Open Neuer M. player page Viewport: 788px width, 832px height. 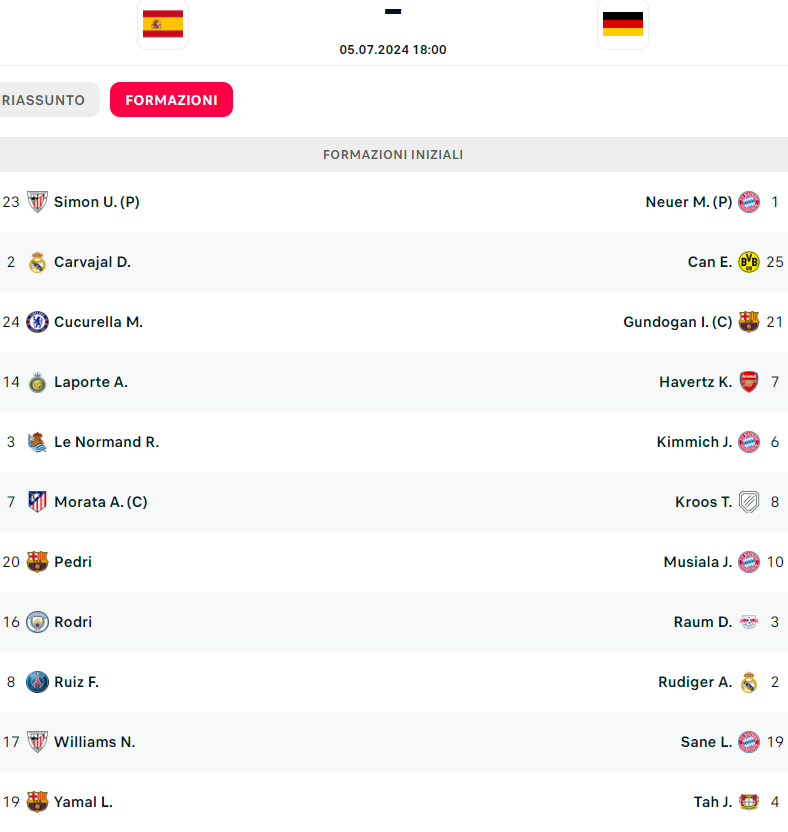(x=689, y=202)
